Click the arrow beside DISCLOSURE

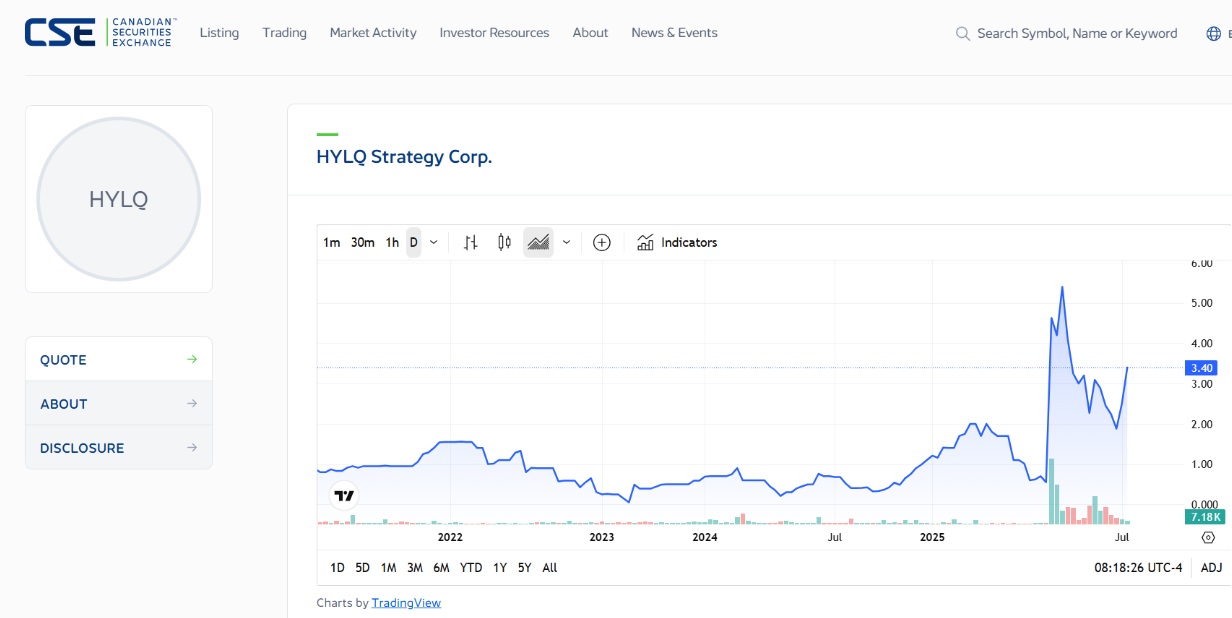point(192,447)
